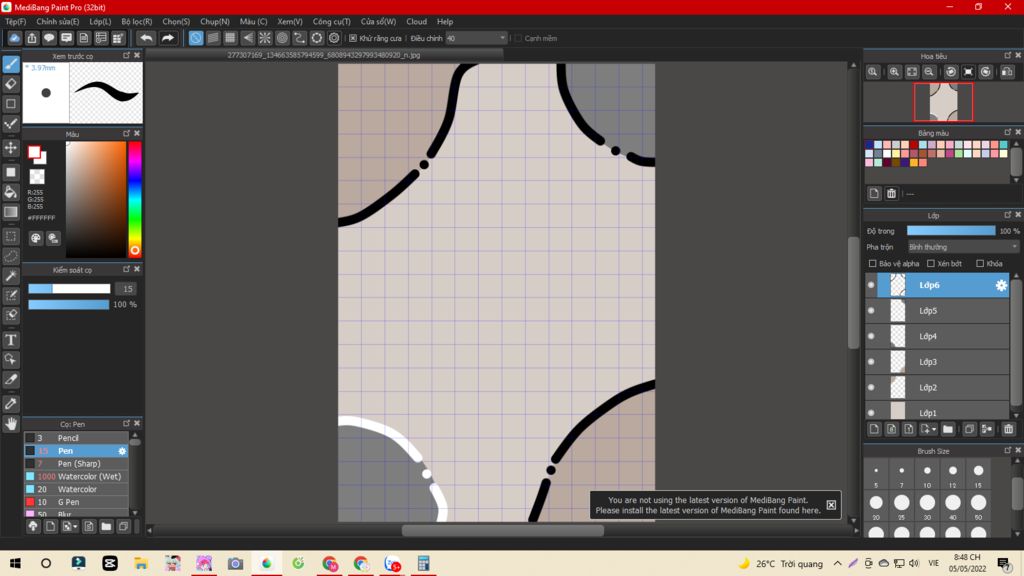Viewport: 1024px width, 576px height.
Task: Enable the curve snap guide
Action: tap(299, 38)
